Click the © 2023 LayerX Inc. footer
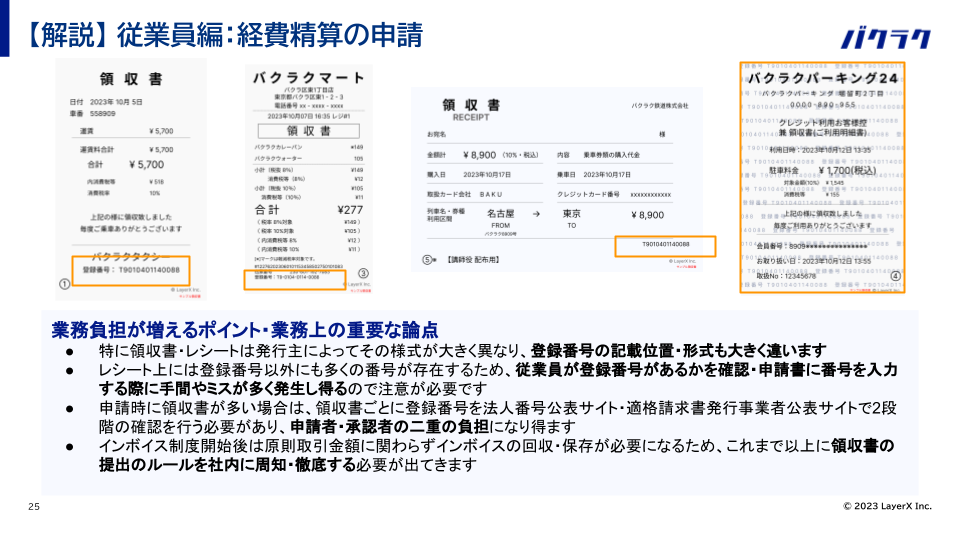Screen dimensions: 960x540 coord(887,506)
